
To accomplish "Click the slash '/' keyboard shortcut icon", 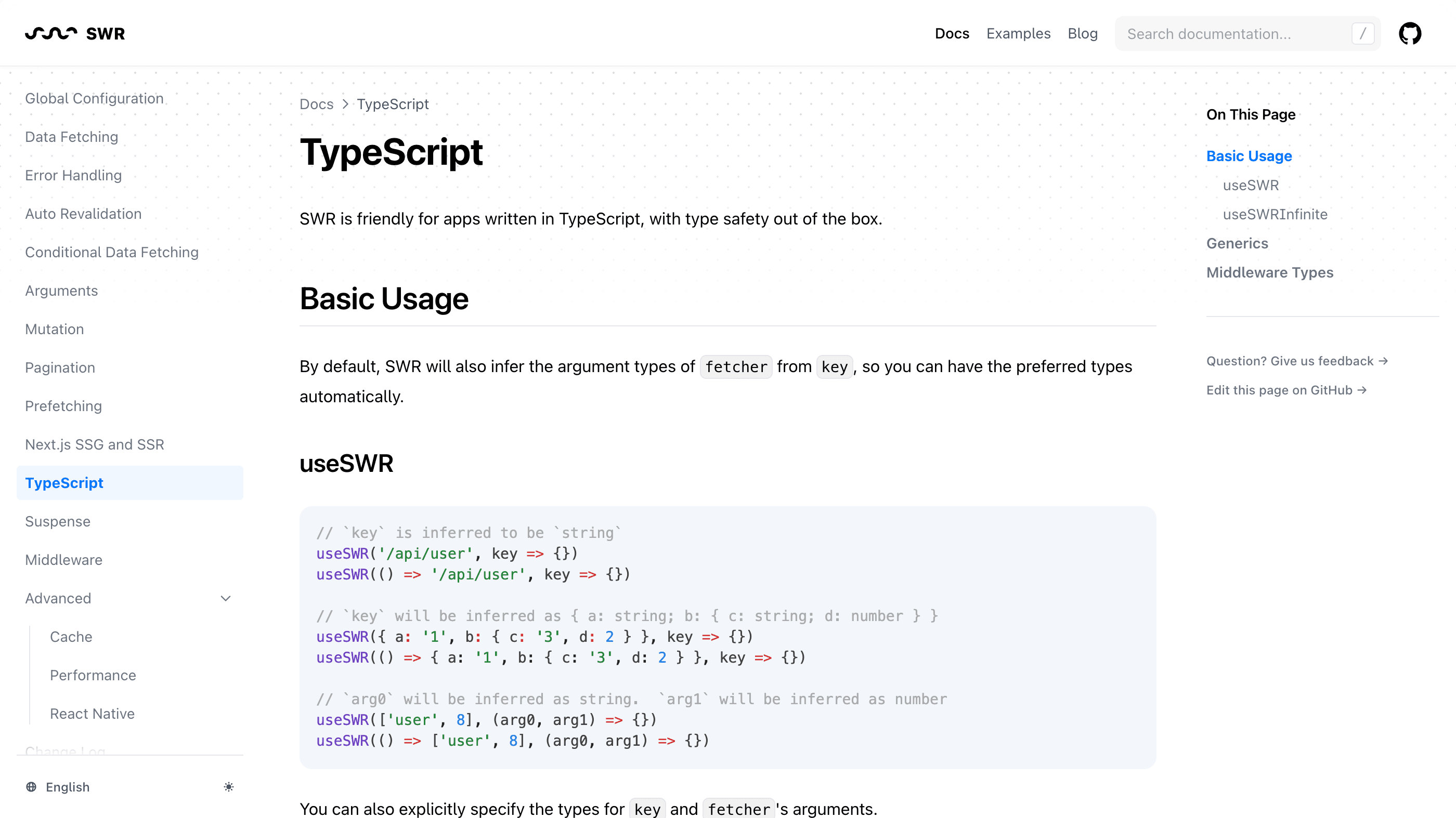I will tap(1362, 33).
